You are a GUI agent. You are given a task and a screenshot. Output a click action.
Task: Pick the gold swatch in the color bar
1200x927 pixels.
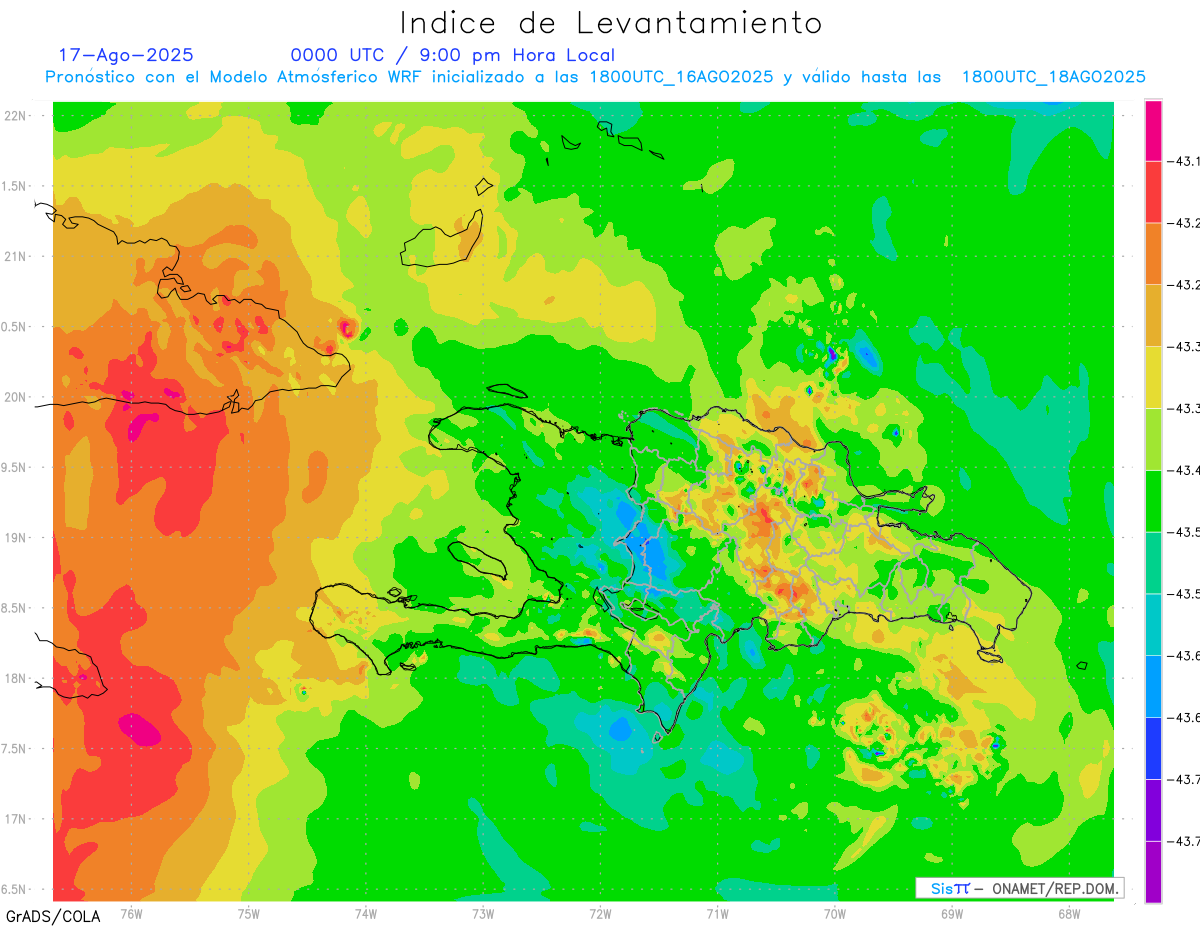point(1153,316)
